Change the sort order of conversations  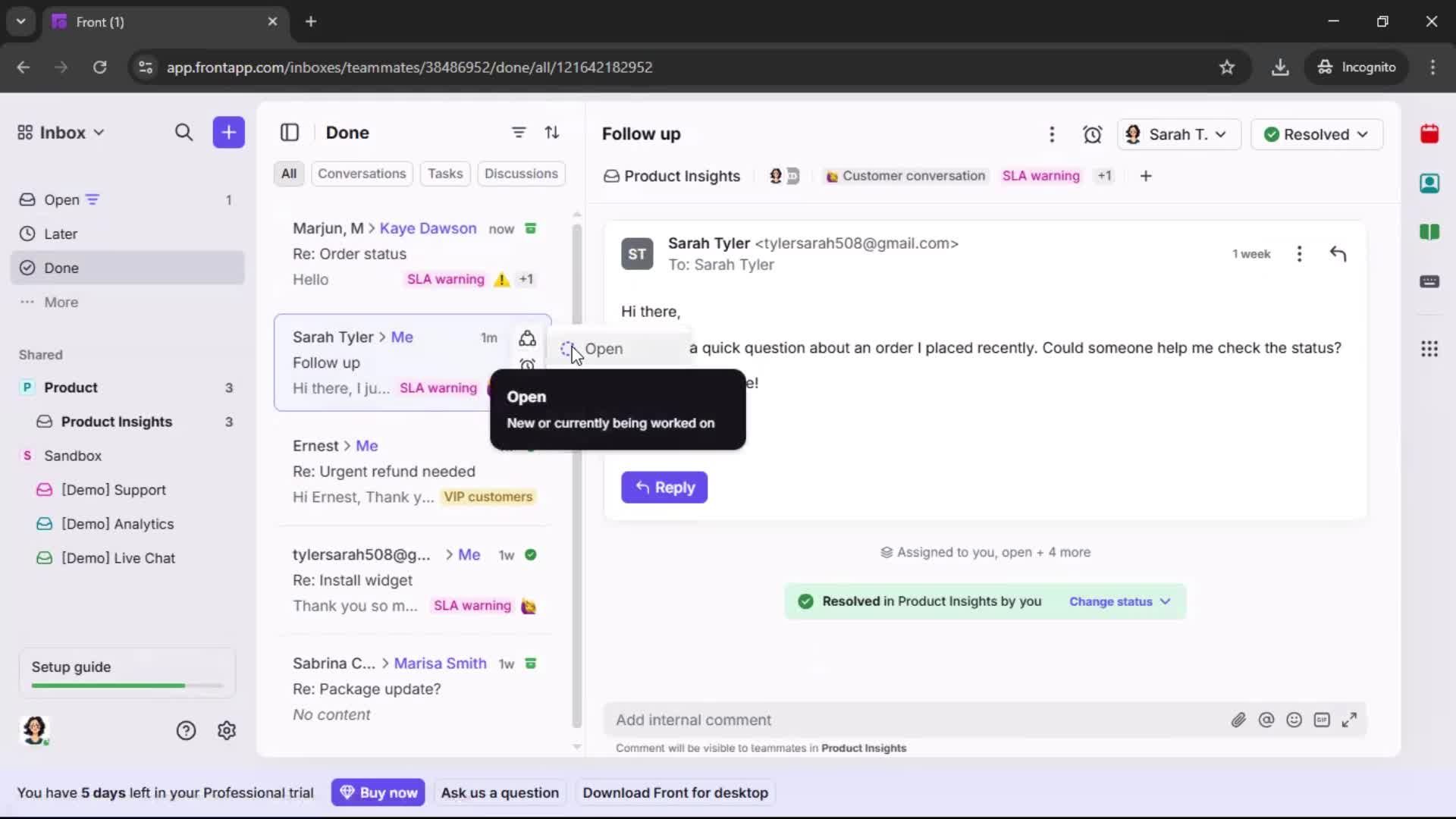pos(553,133)
